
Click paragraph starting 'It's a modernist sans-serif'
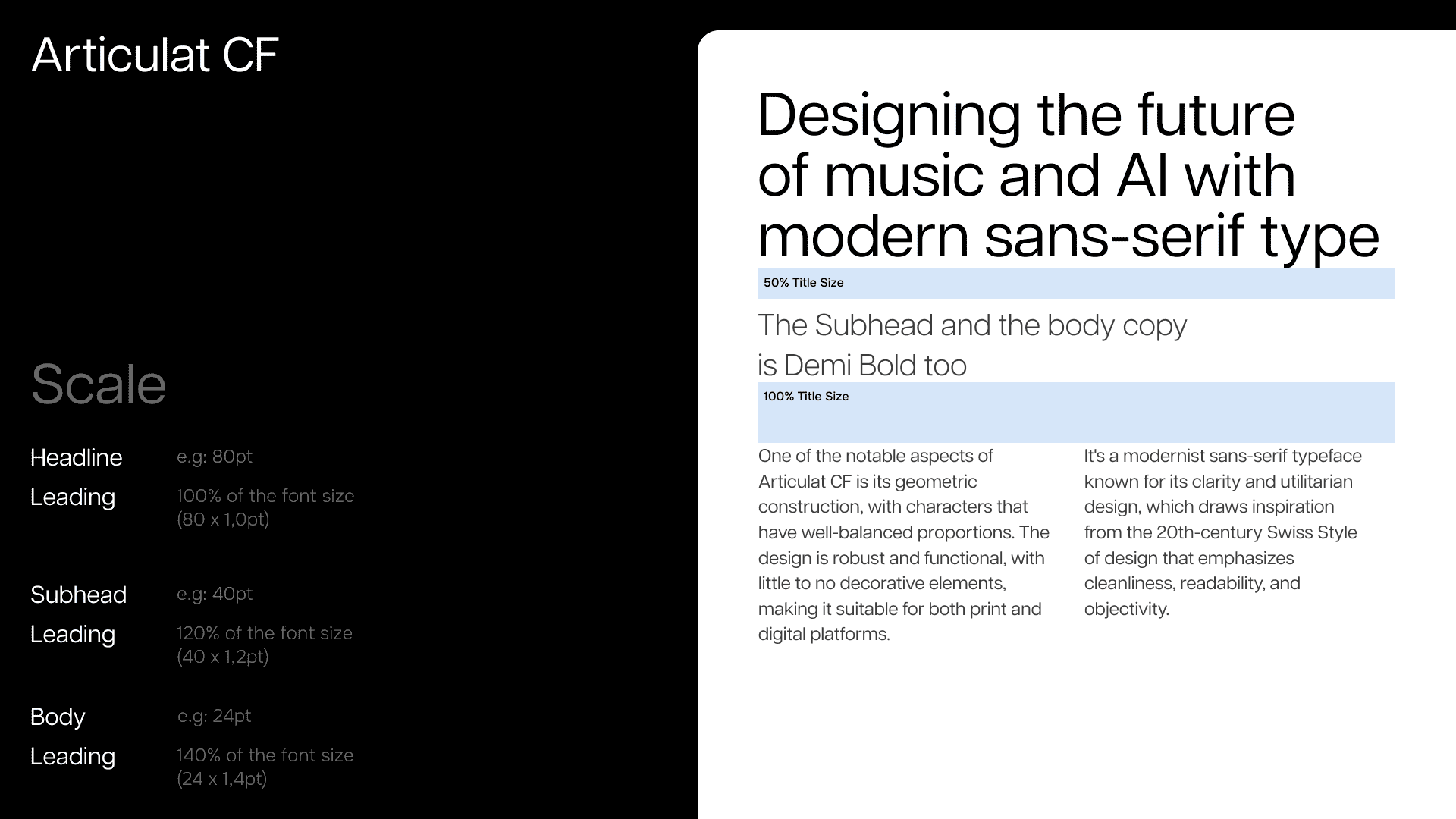(1222, 532)
